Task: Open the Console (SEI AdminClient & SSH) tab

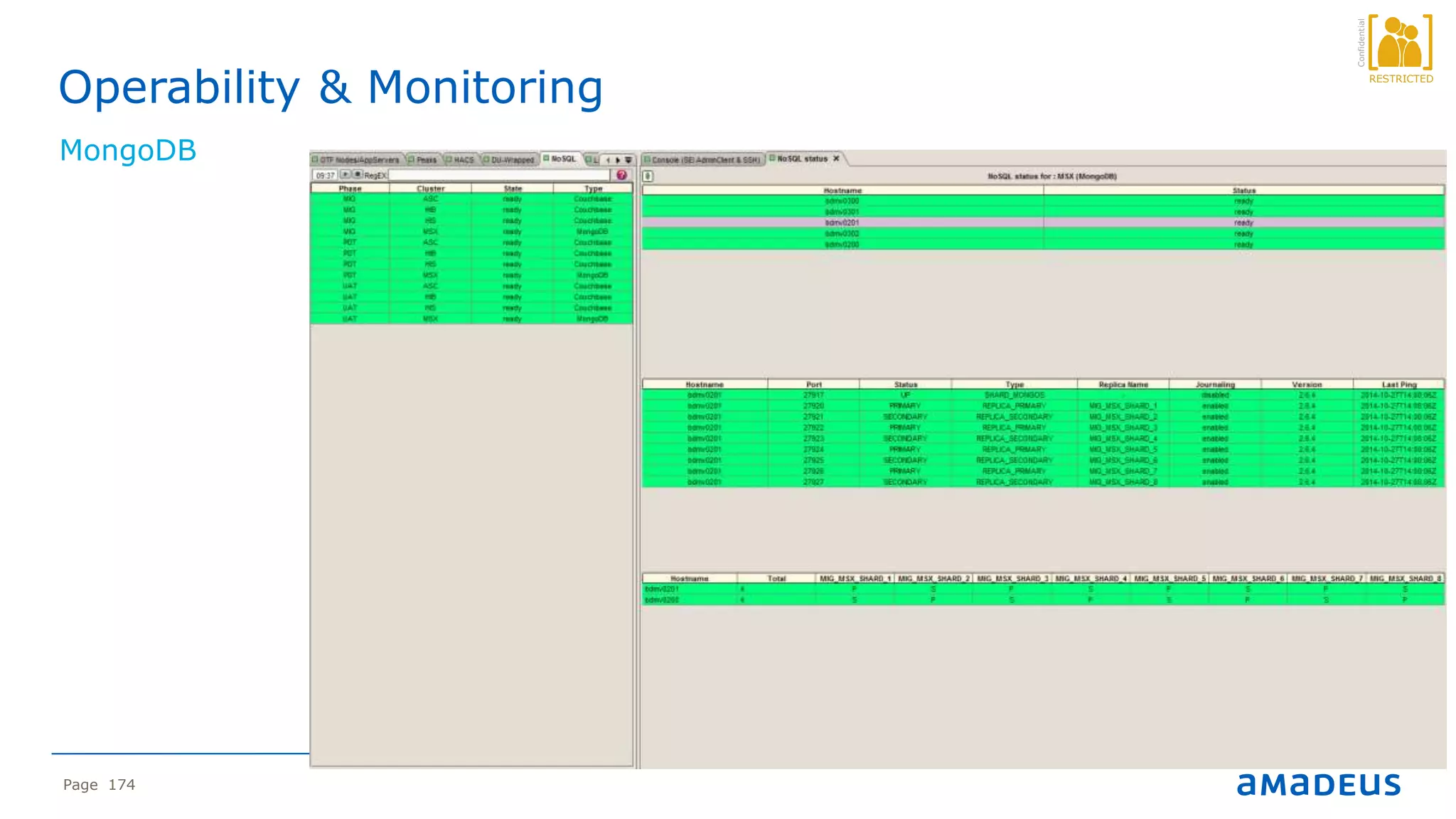Action: pos(703,160)
